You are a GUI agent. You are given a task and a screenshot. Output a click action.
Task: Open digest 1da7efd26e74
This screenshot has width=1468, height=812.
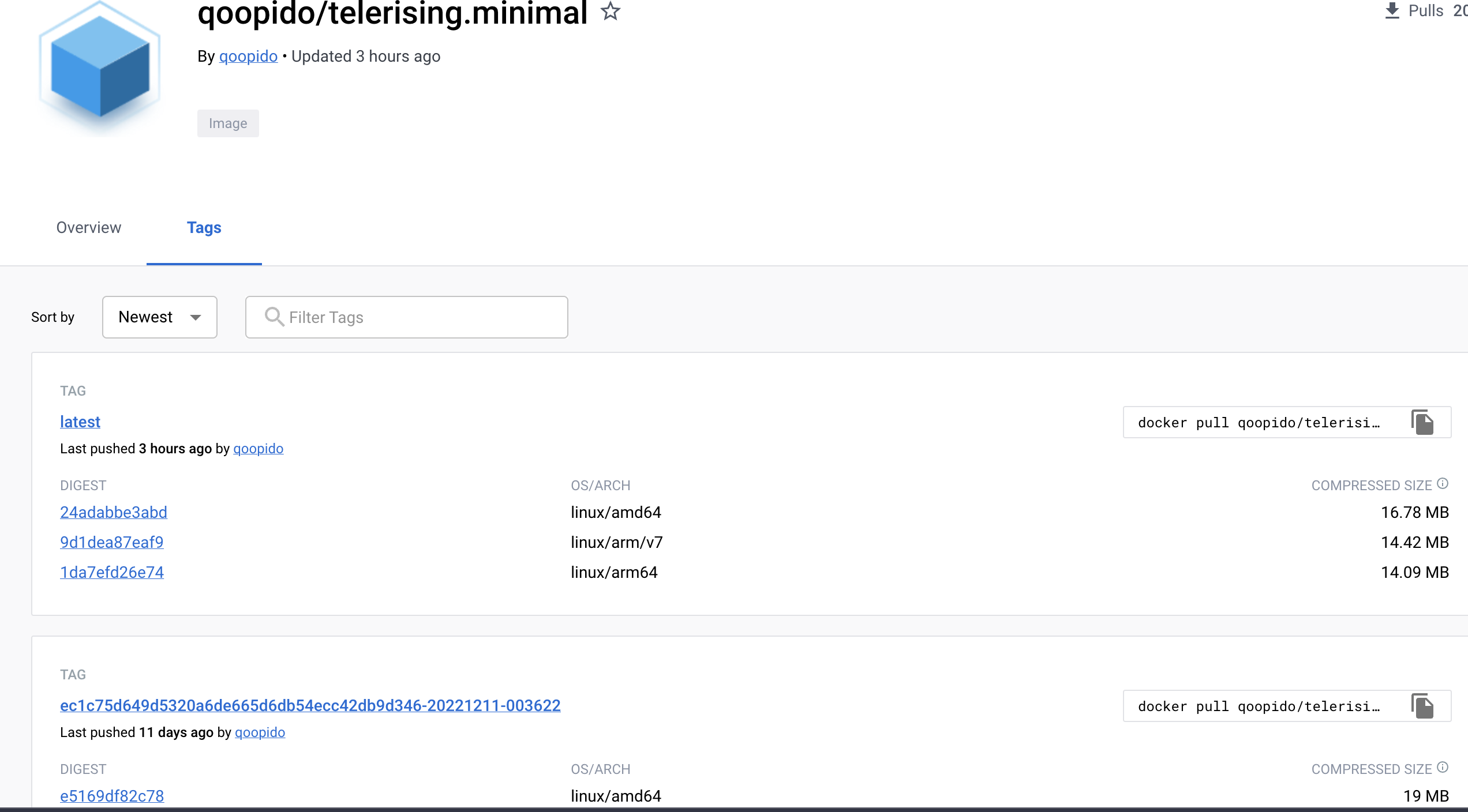click(x=112, y=572)
